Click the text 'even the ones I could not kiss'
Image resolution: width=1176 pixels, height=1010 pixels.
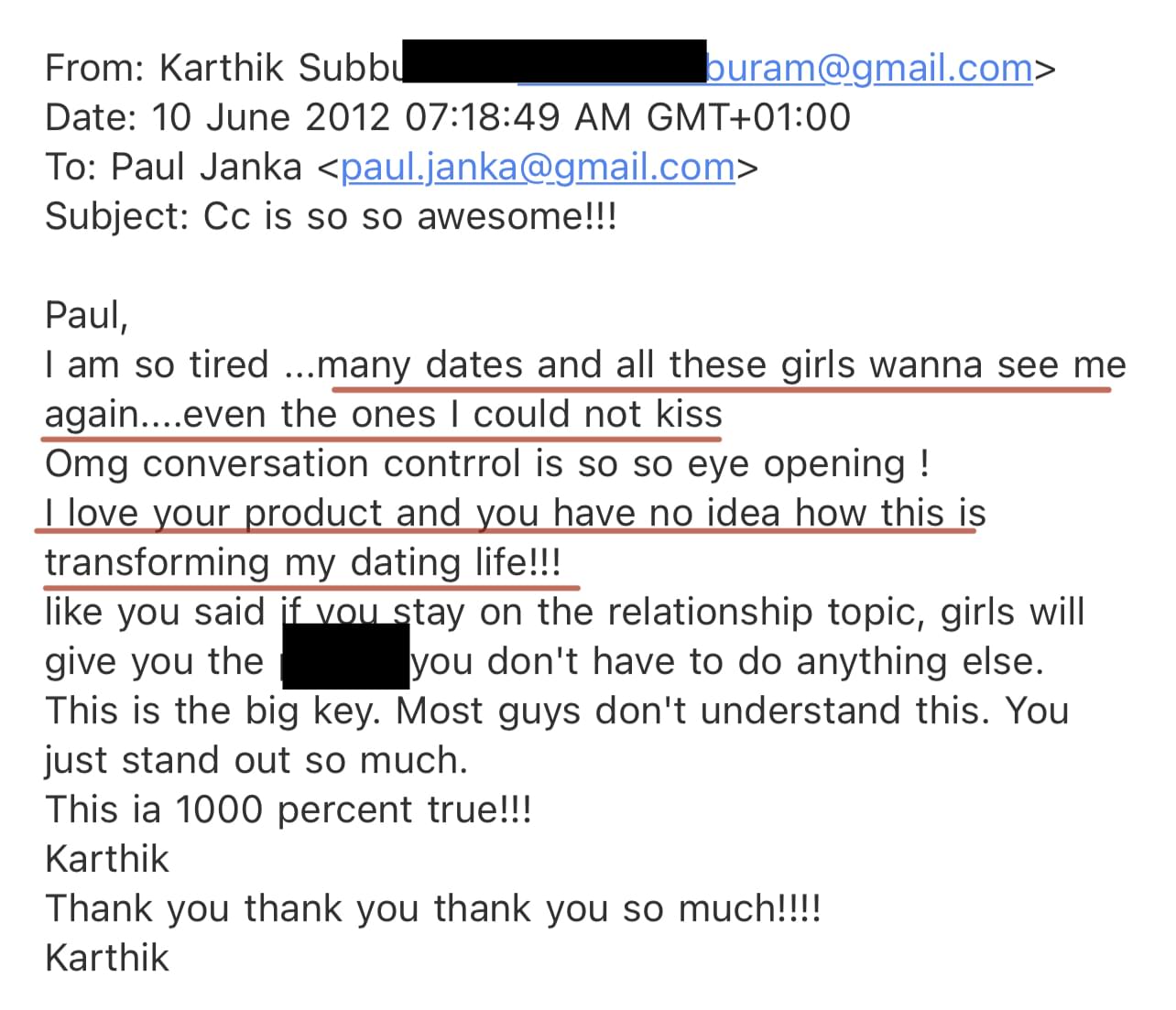452,415
